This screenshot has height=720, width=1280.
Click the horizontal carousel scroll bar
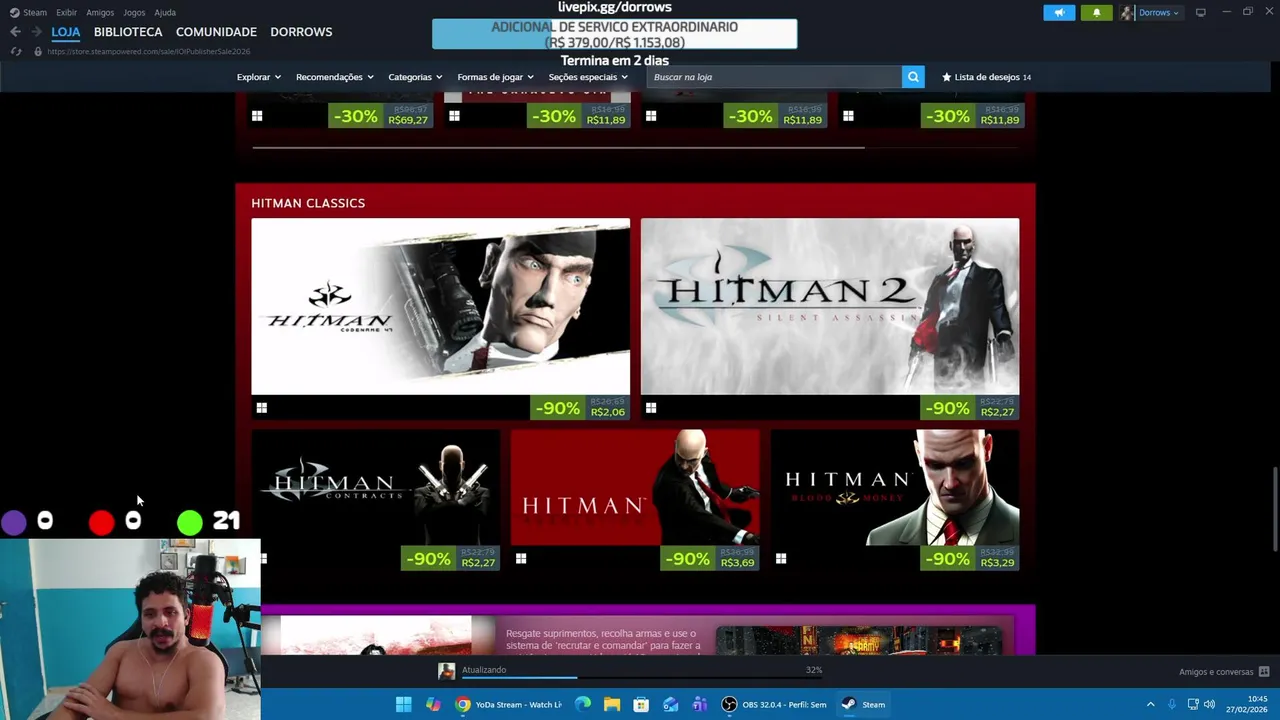click(558, 148)
